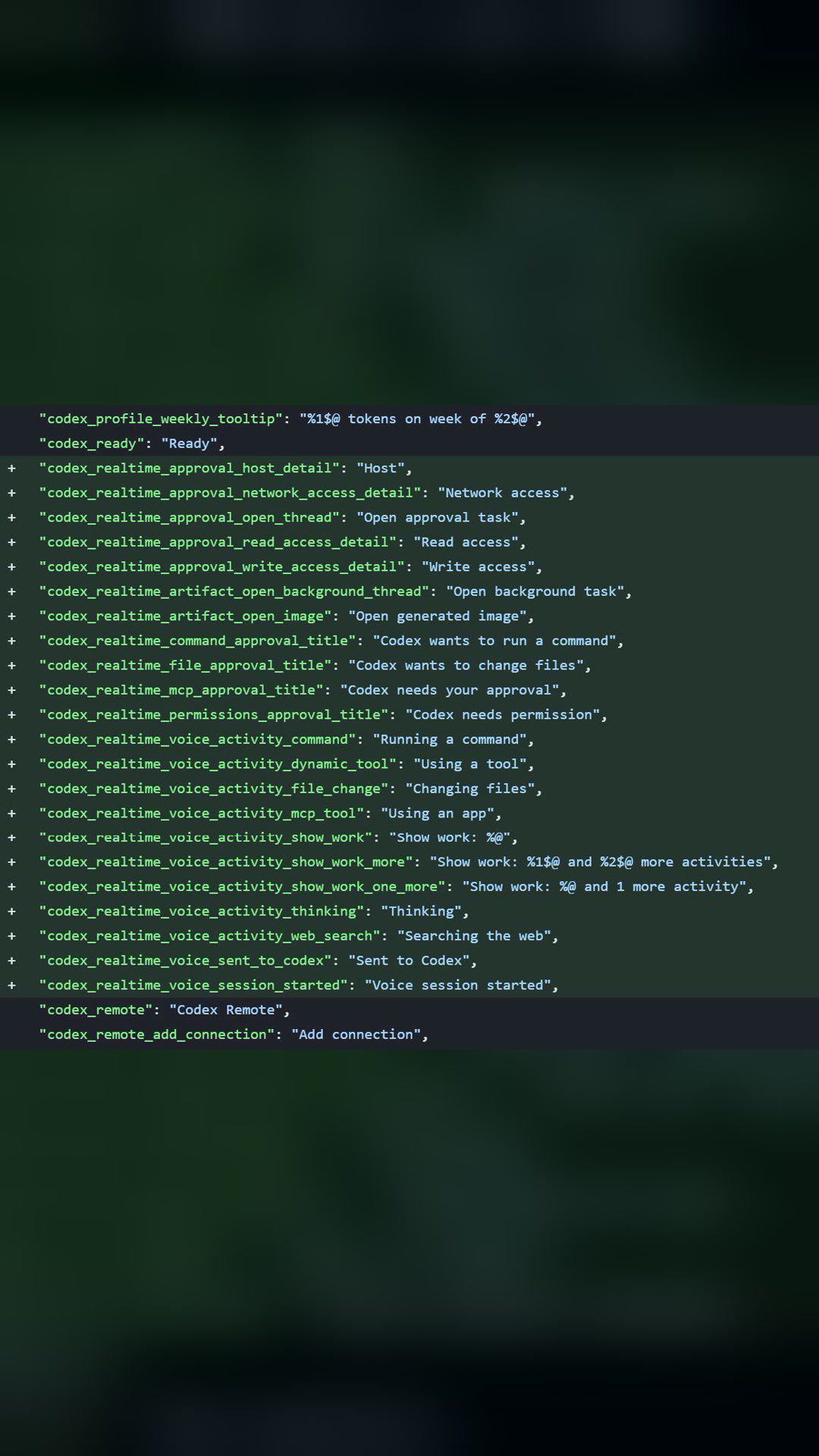Click the plus marker beside voice_activity_thinking line

click(11, 912)
